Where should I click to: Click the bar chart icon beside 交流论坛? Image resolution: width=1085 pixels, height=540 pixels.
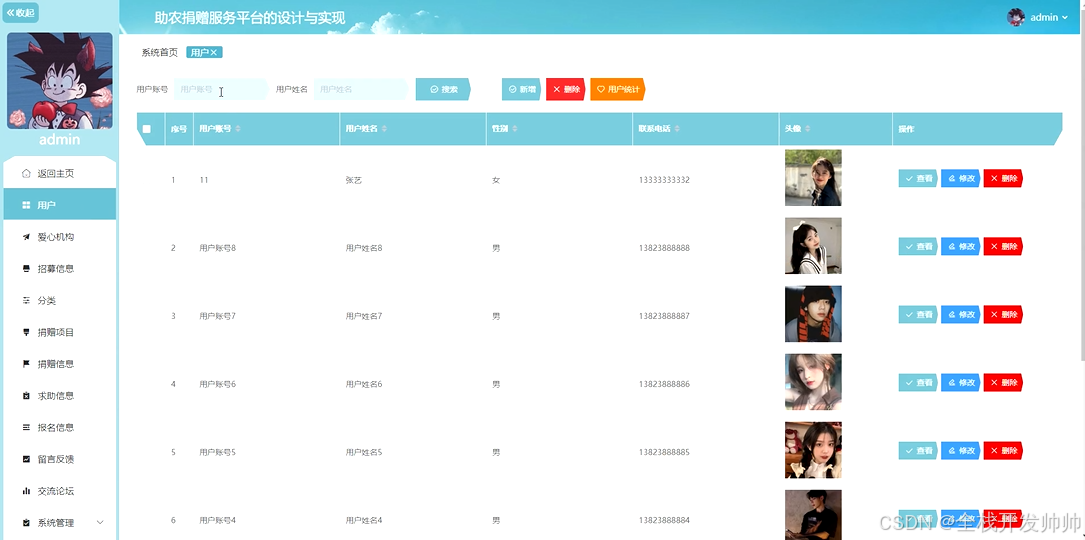tap(26, 491)
